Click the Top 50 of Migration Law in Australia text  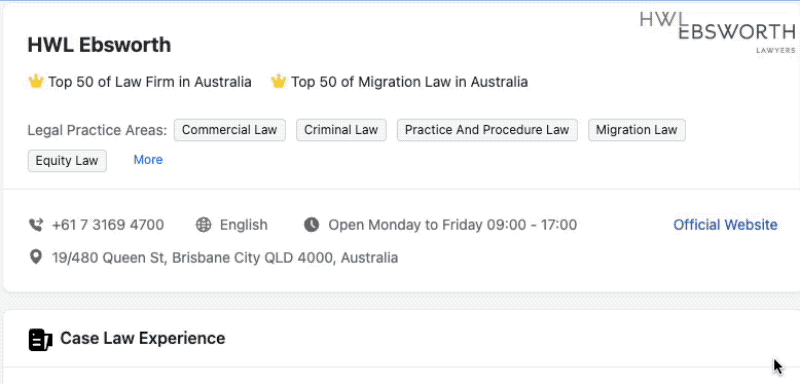coord(409,82)
